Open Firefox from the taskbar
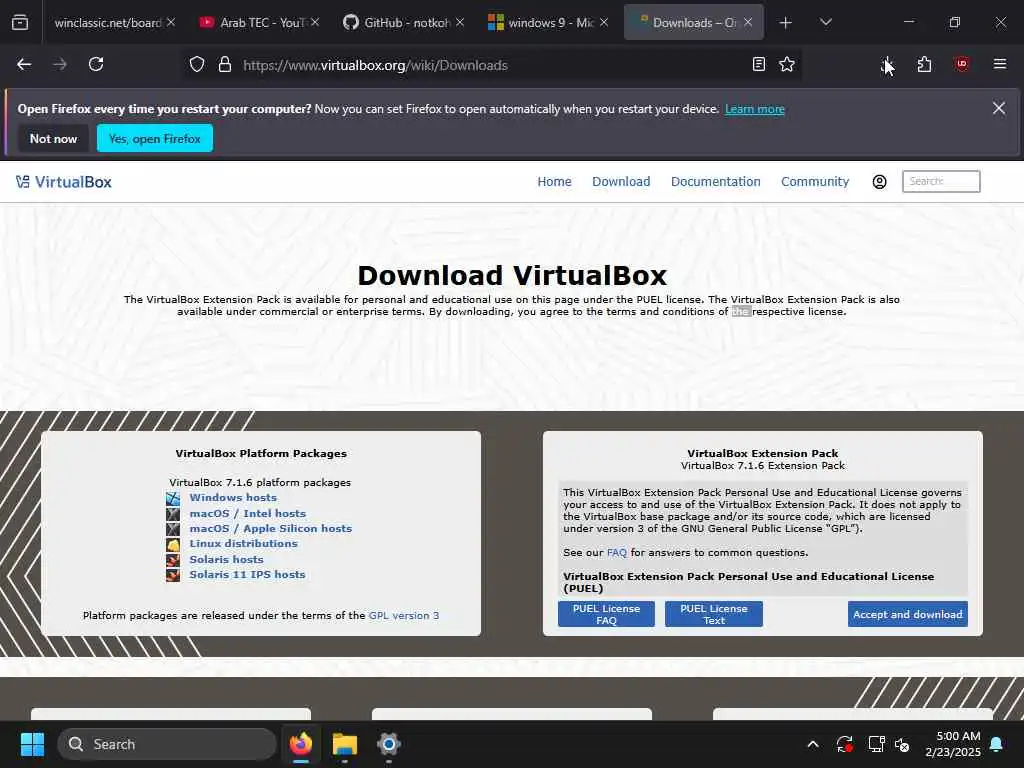 pos(301,744)
